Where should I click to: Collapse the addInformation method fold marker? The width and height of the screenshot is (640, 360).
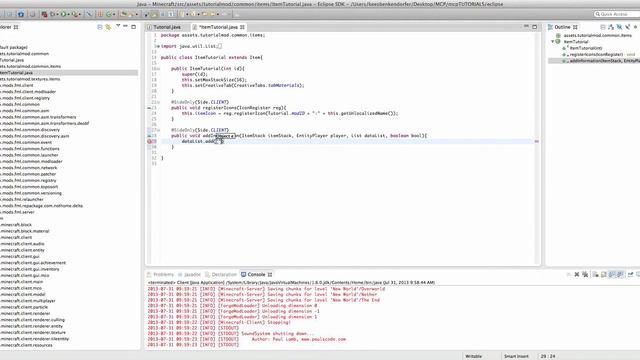point(158,130)
